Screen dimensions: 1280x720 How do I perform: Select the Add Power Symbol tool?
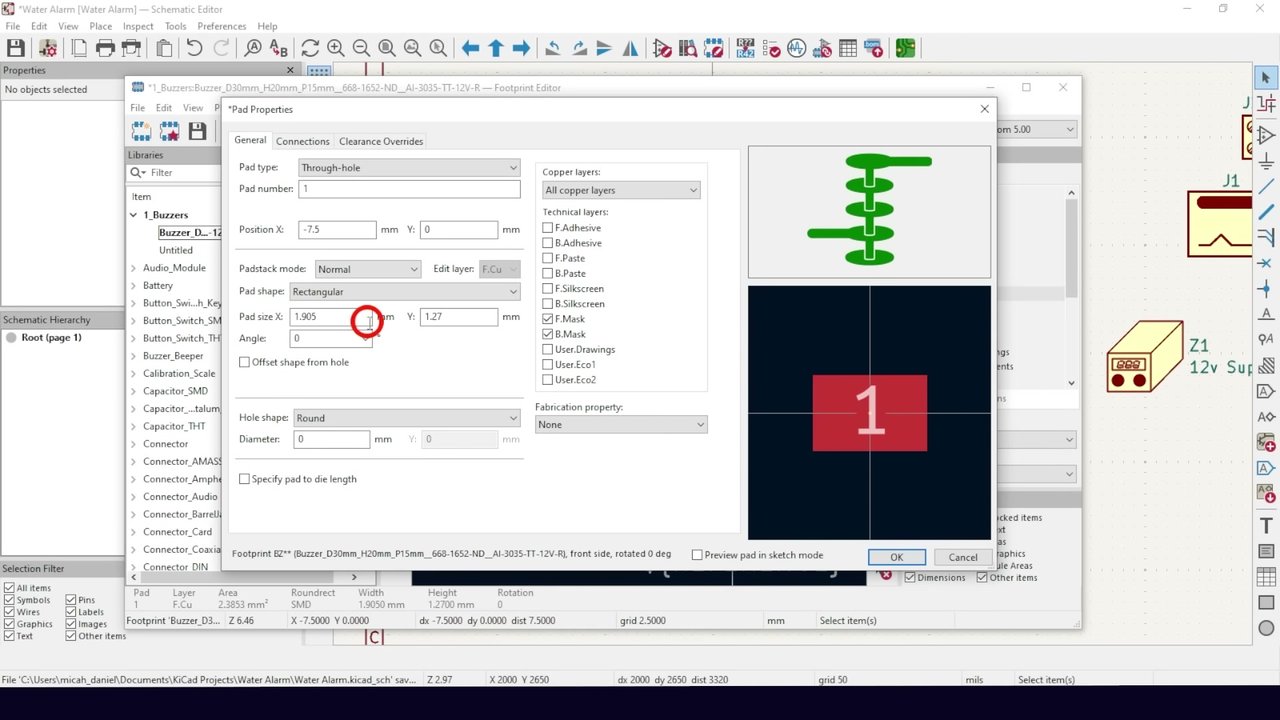click(1266, 161)
